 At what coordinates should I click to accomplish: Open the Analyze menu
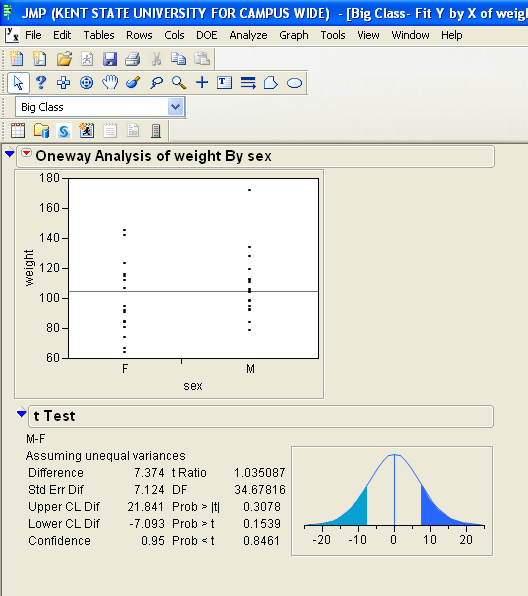[248, 35]
